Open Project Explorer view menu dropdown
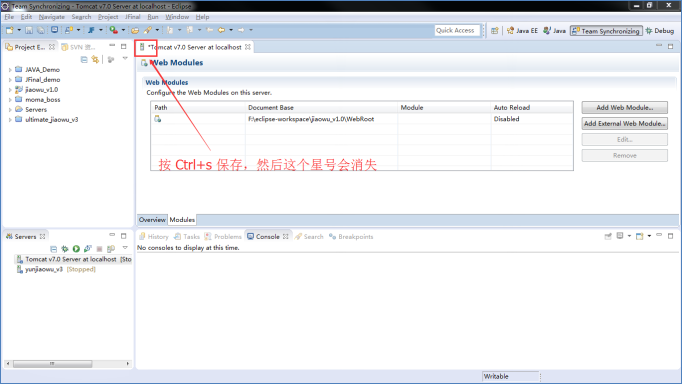 coord(125,58)
